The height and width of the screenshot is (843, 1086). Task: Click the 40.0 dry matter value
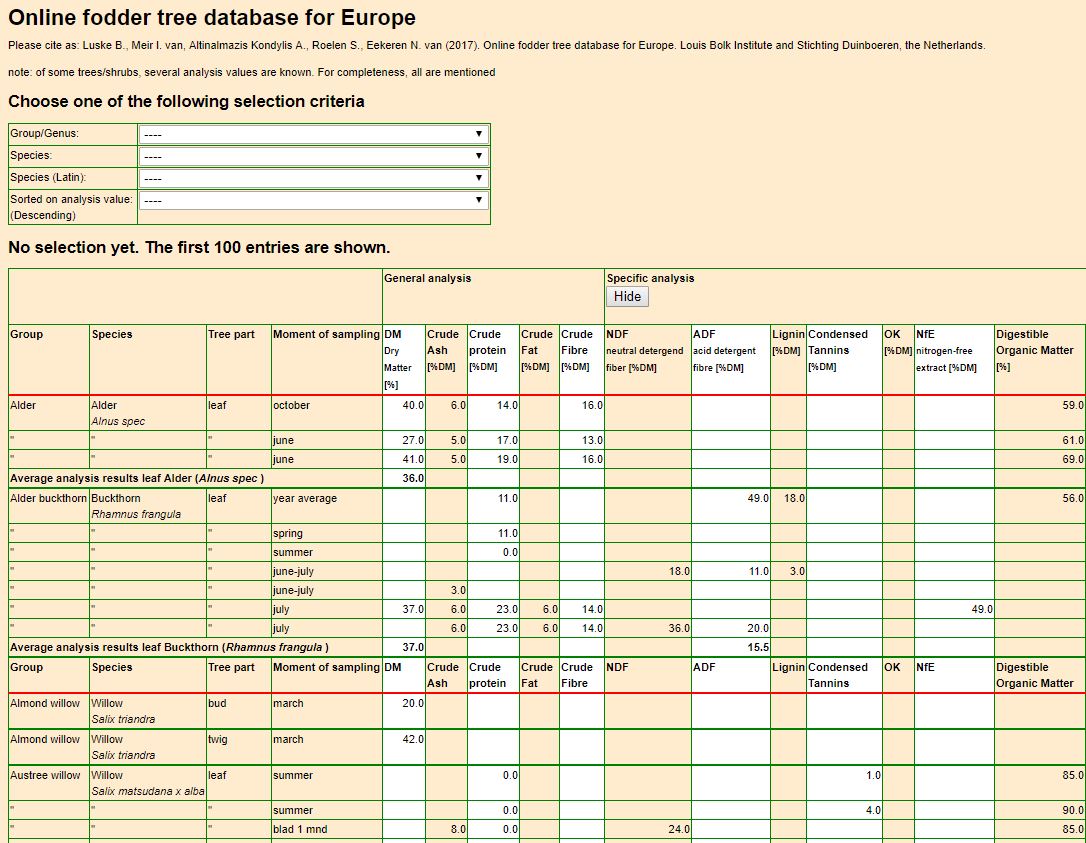pos(413,405)
